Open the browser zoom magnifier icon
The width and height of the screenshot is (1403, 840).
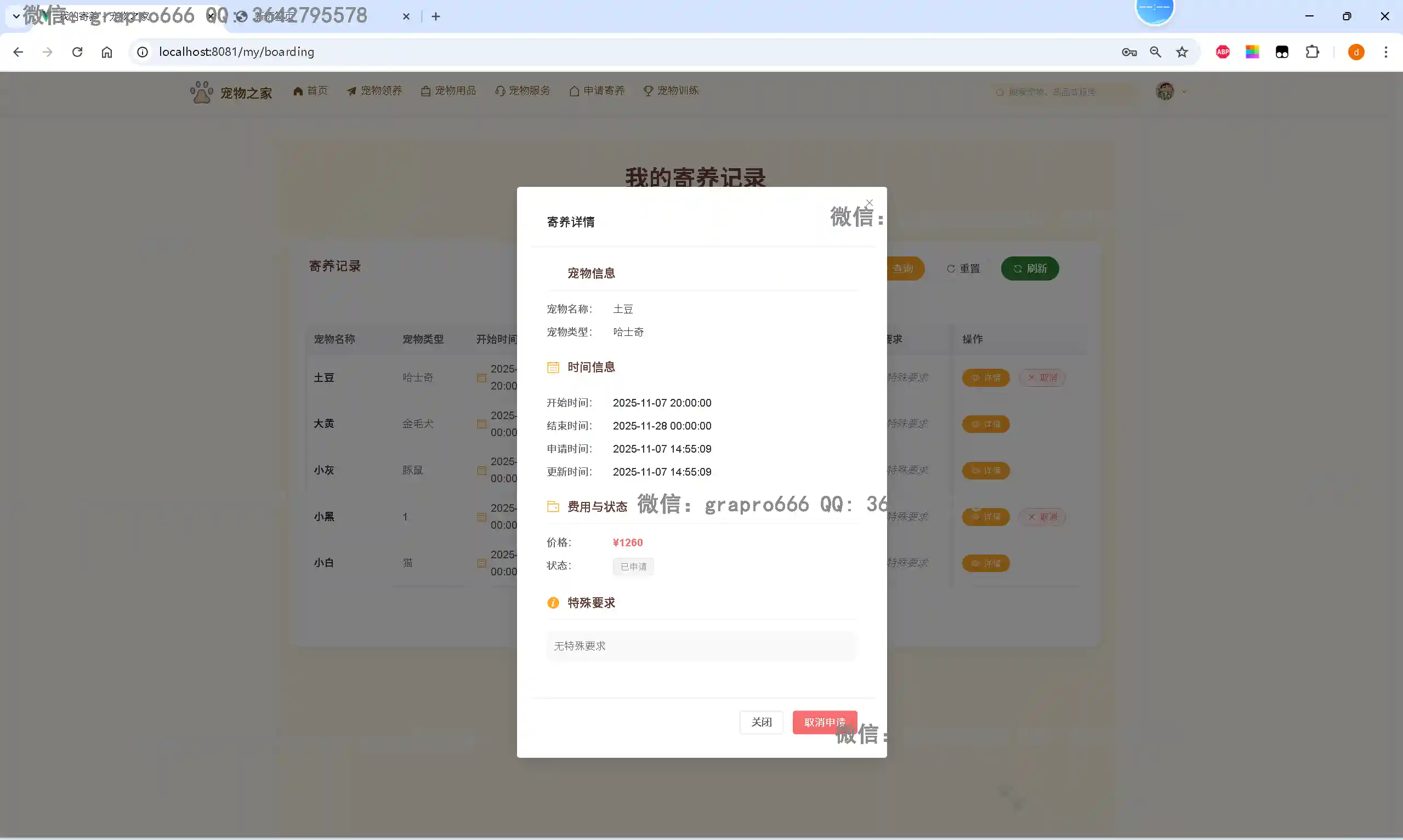1155,52
